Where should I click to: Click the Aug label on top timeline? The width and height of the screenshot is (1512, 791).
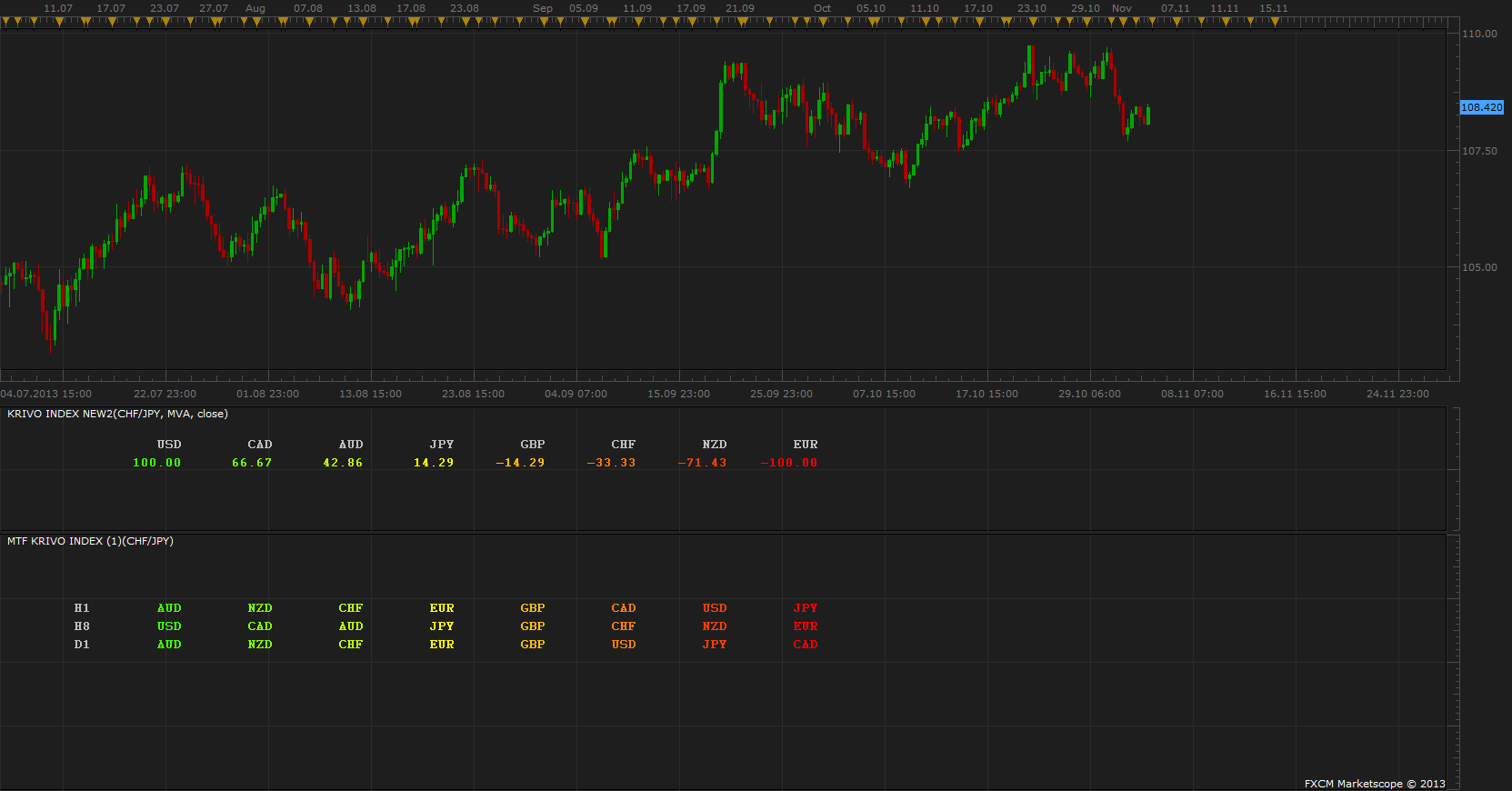pos(255,8)
